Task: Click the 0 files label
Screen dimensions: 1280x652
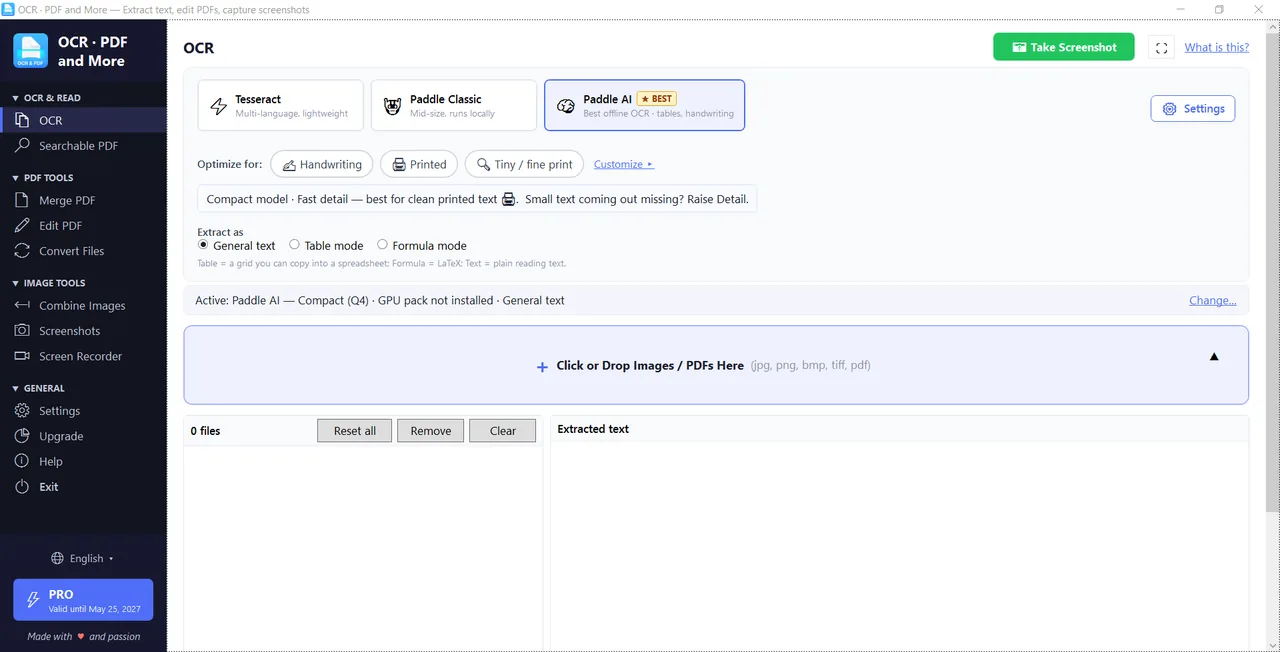Action: [x=206, y=431]
